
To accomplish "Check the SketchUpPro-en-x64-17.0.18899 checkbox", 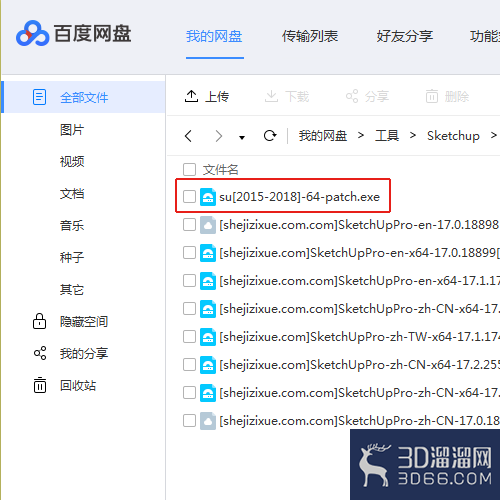I will click(x=189, y=253).
